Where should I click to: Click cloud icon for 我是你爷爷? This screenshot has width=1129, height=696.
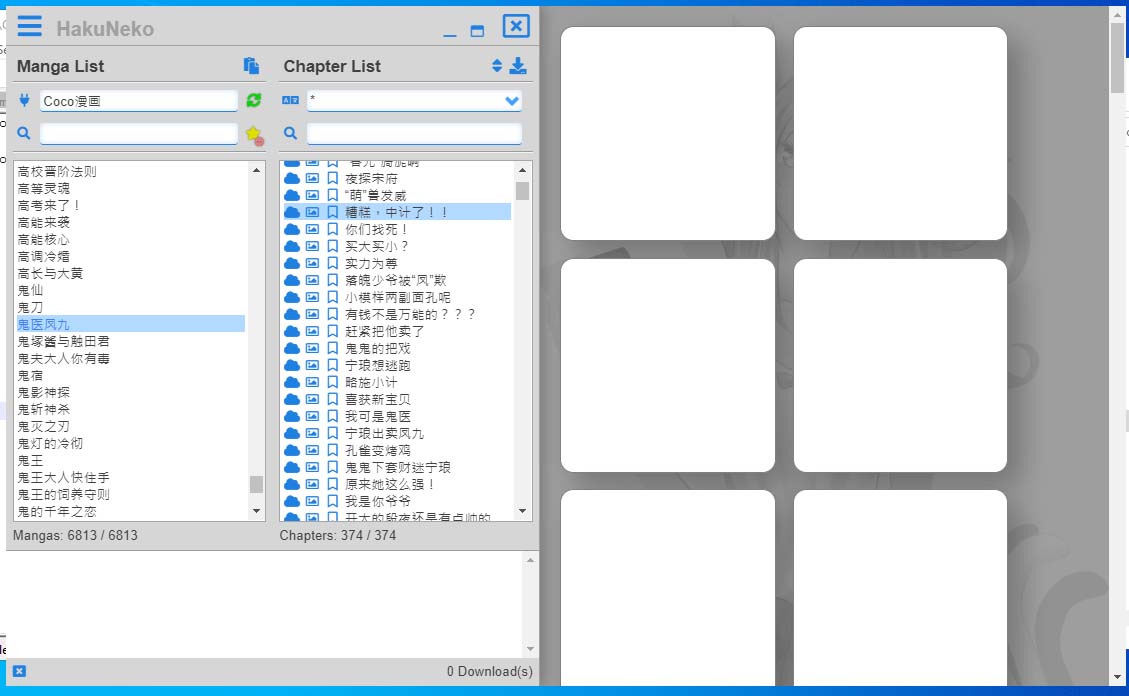point(292,501)
